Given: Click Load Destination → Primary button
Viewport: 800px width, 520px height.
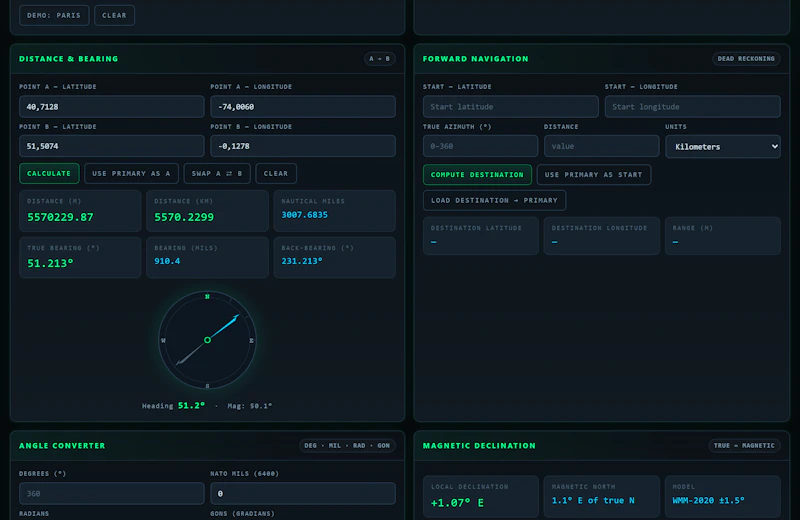Looking at the screenshot, I should pos(494,201).
